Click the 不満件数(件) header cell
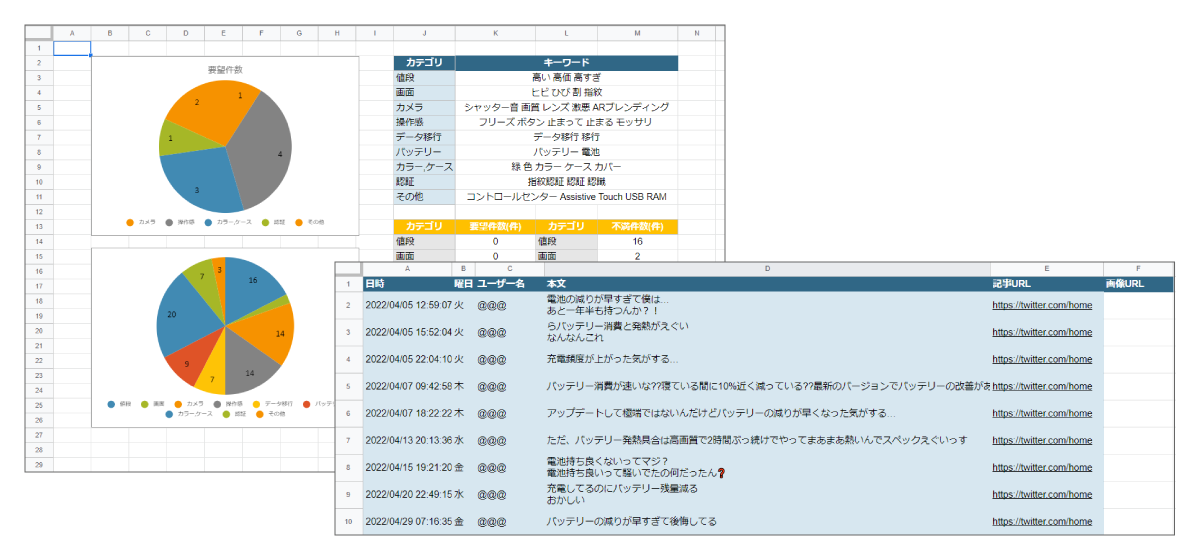 click(637, 227)
